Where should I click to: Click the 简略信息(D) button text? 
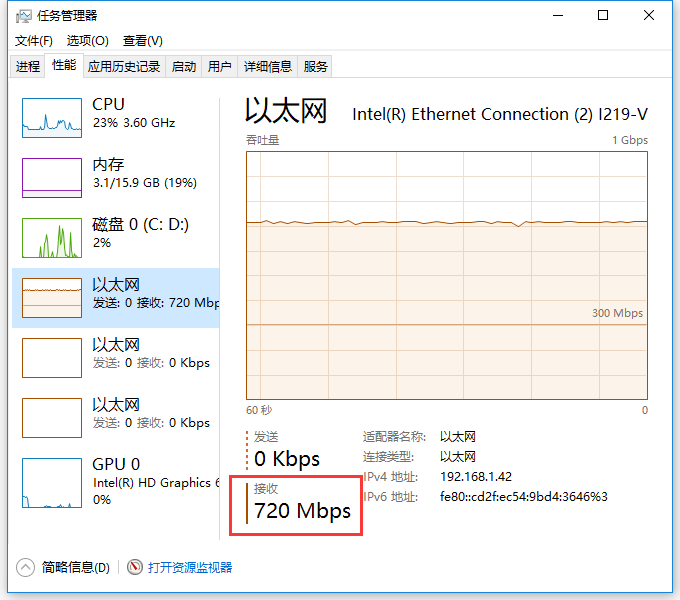(x=76, y=567)
